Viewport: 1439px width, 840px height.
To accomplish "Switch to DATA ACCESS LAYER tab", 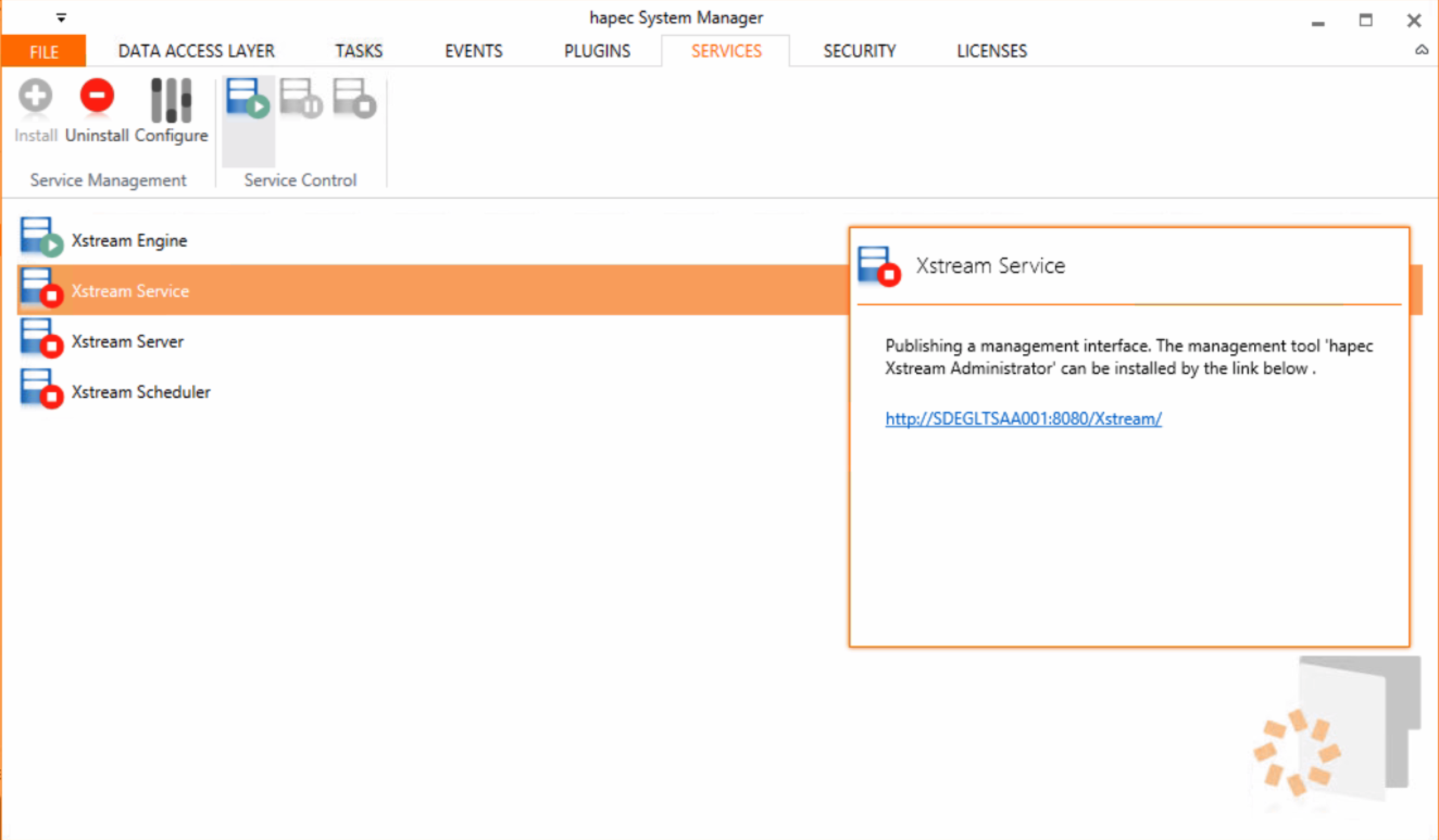I will coord(196,52).
